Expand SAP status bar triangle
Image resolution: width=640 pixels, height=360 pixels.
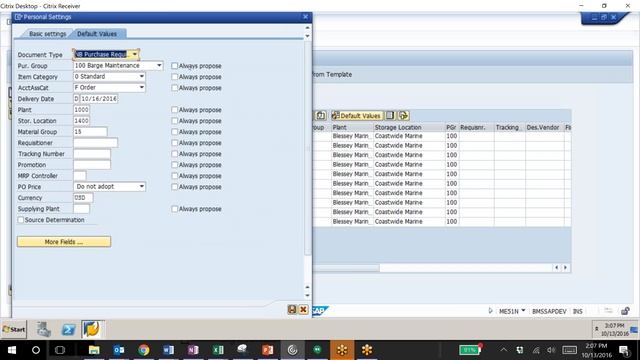click(490, 311)
